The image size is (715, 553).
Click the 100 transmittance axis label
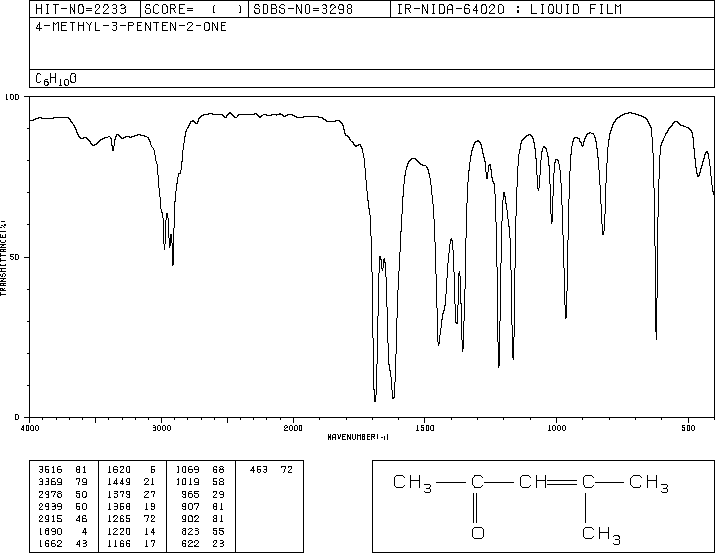12,97
